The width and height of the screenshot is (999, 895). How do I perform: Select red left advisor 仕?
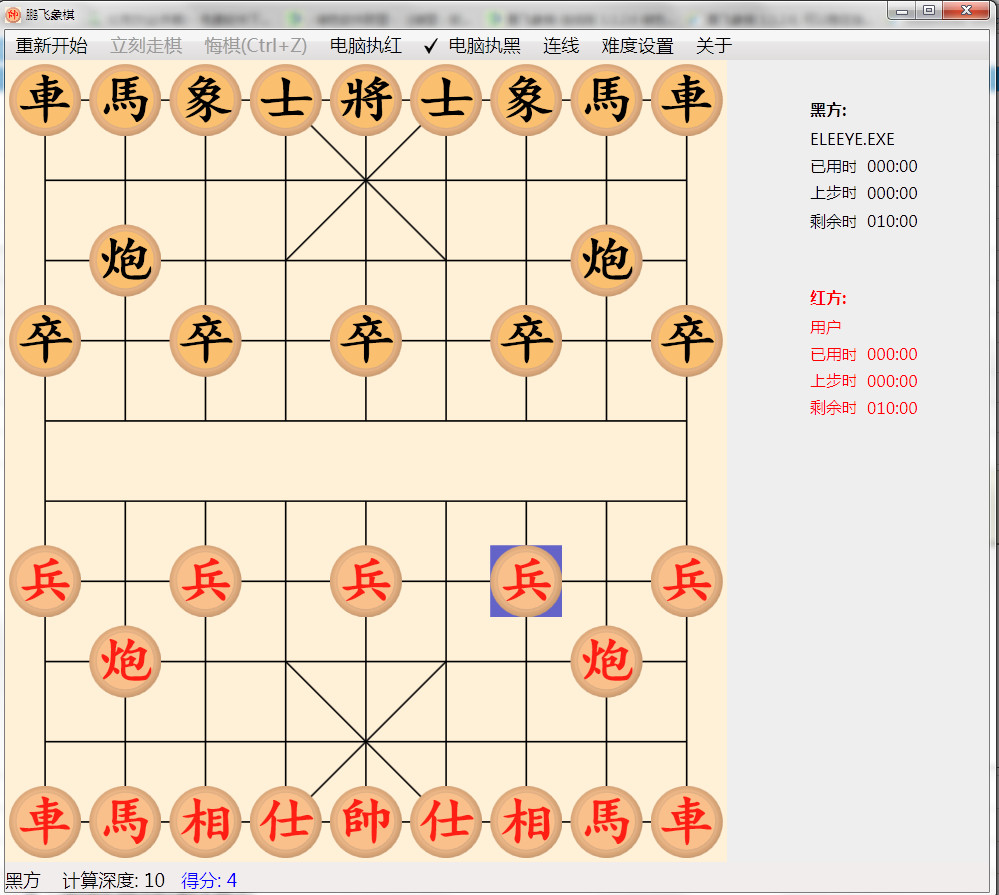click(x=285, y=822)
